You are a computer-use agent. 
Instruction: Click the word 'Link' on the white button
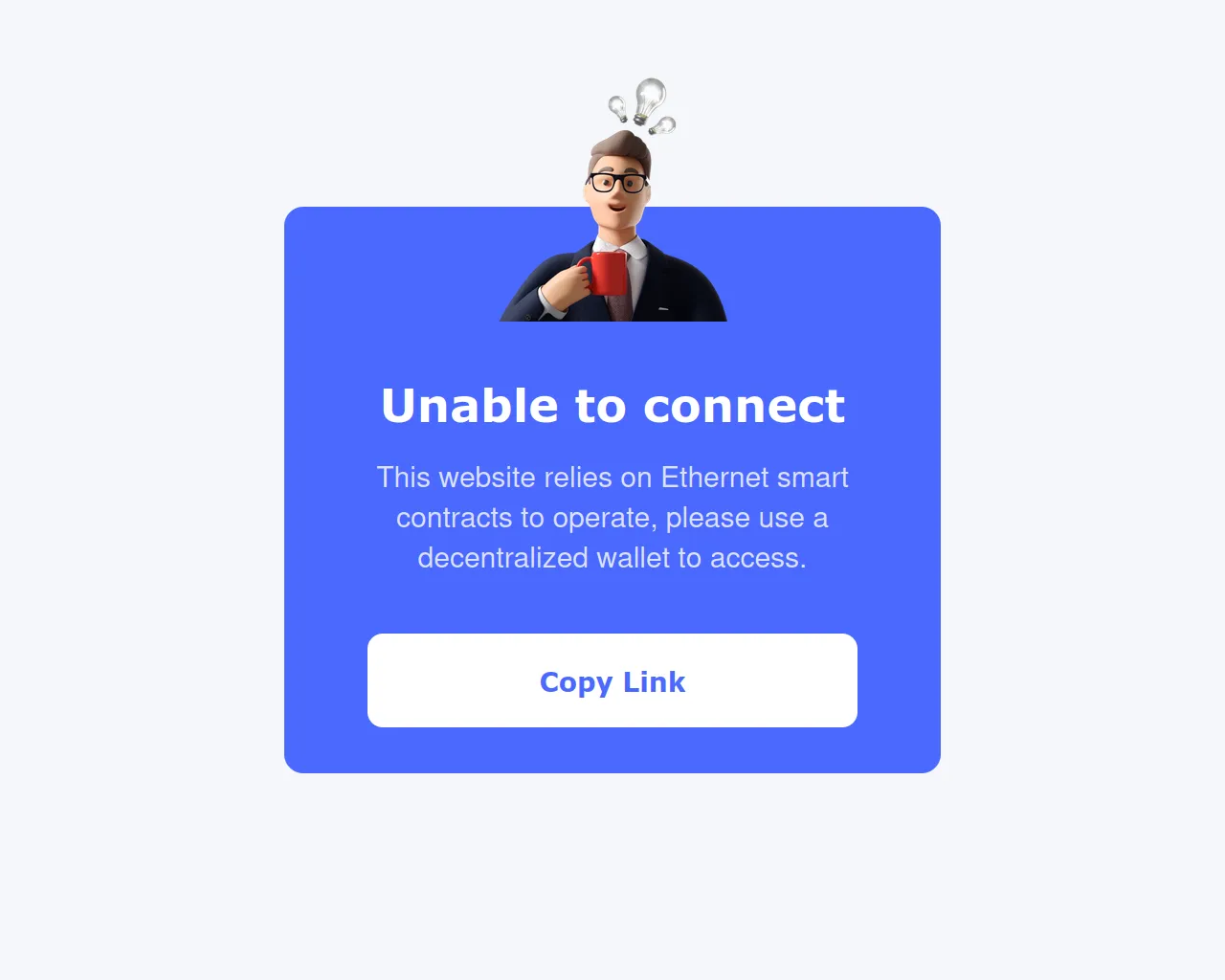tap(654, 681)
